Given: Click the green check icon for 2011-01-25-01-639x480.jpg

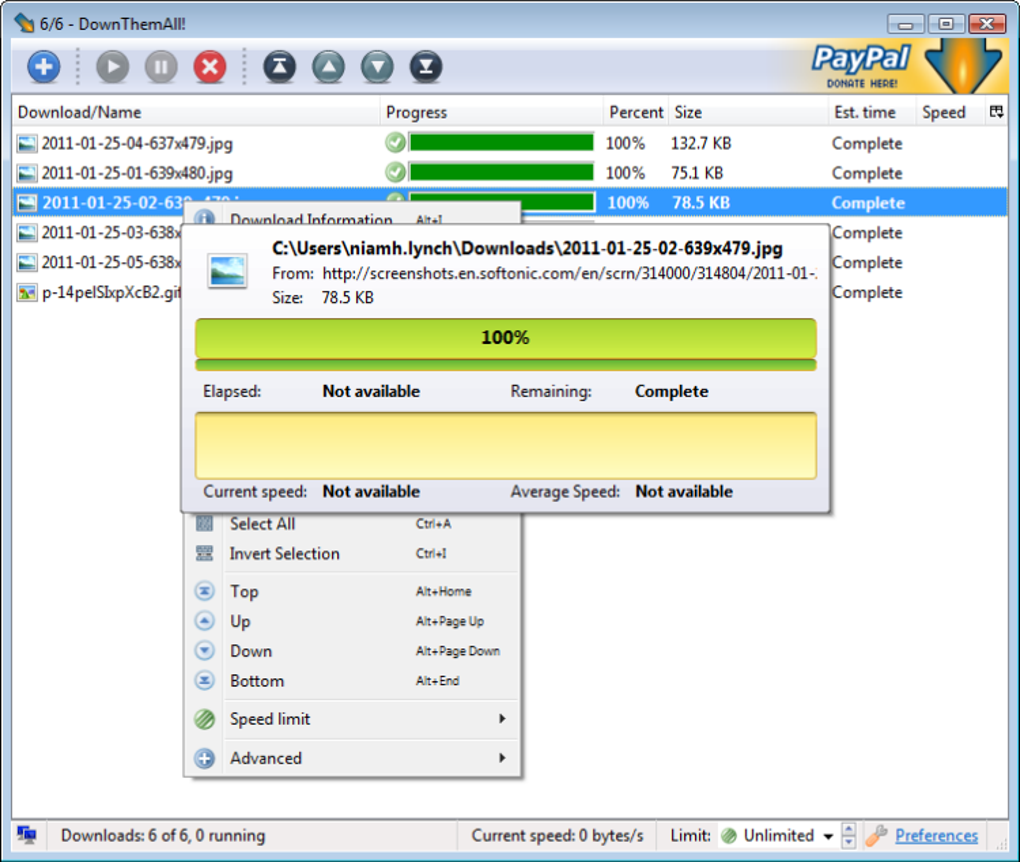Looking at the screenshot, I should point(395,172).
